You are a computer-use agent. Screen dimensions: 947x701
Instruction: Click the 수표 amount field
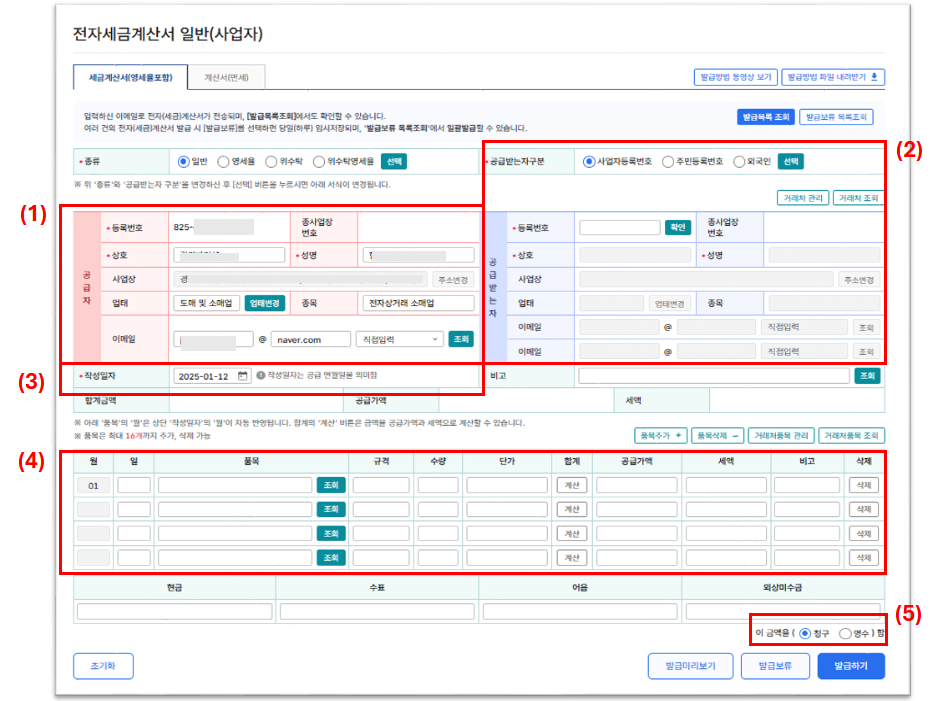point(377,612)
